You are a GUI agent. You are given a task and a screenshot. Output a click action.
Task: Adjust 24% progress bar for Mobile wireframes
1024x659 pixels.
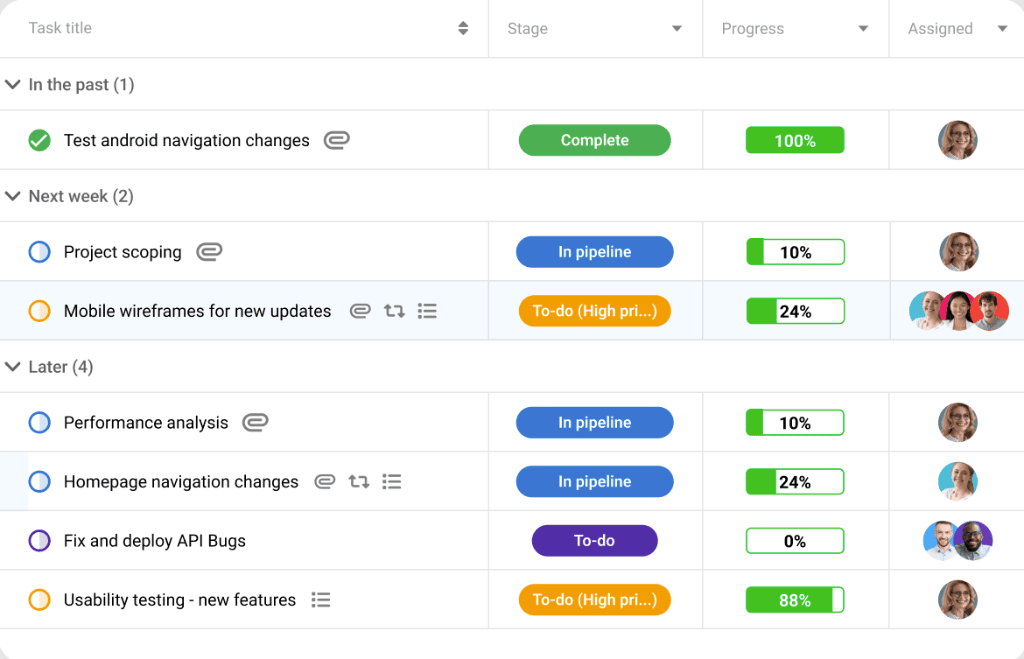(x=795, y=311)
